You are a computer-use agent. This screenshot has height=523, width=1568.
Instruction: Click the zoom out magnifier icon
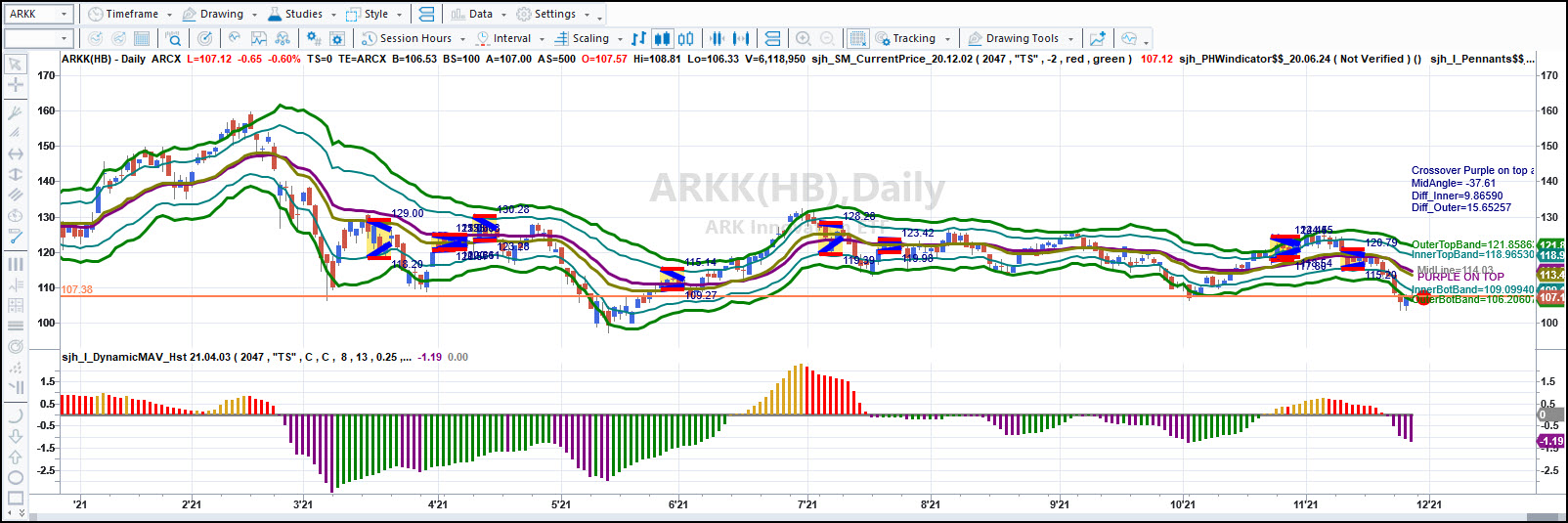(x=827, y=38)
